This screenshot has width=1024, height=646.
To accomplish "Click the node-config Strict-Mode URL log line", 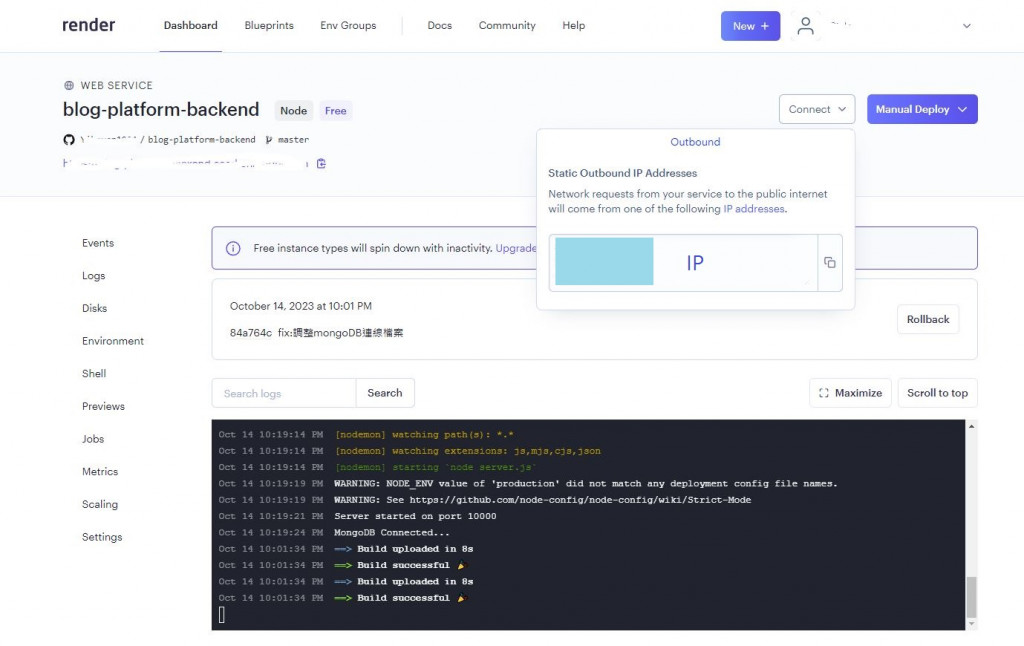I will tap(543, 500).
